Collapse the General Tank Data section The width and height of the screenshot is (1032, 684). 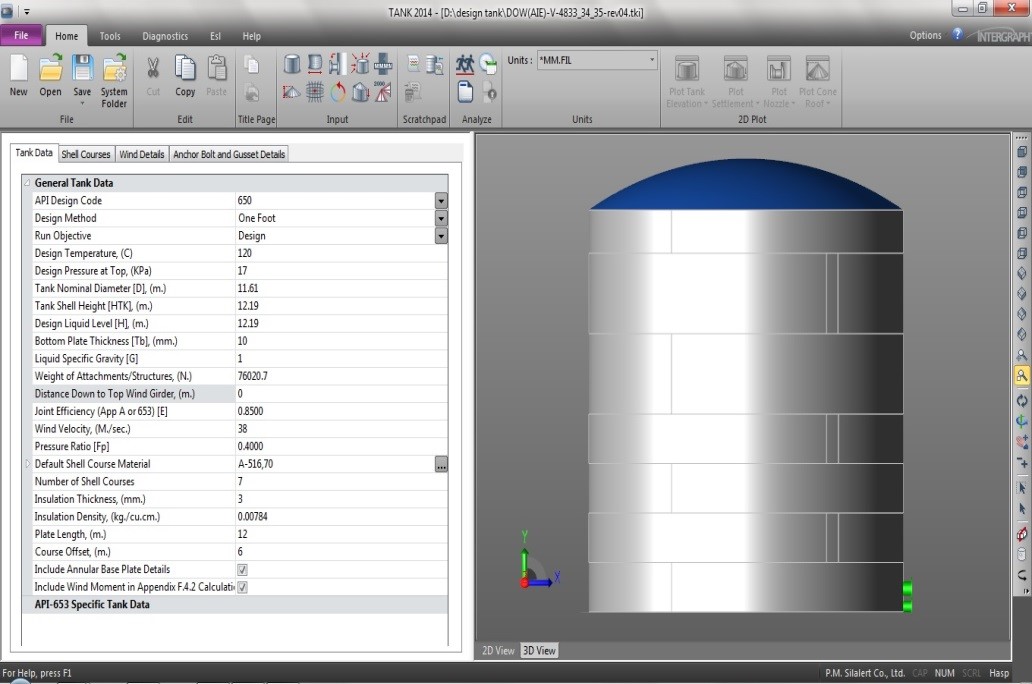[x=27, y=183]
